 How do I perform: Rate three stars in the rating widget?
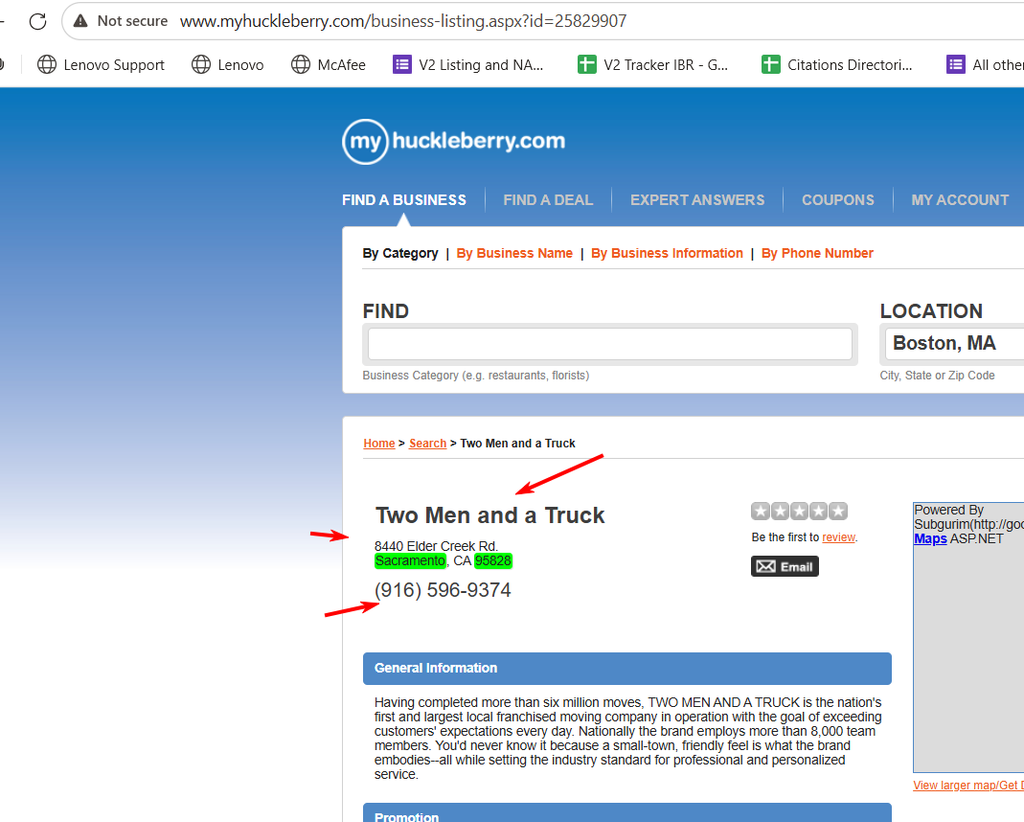tap(799, 511)
